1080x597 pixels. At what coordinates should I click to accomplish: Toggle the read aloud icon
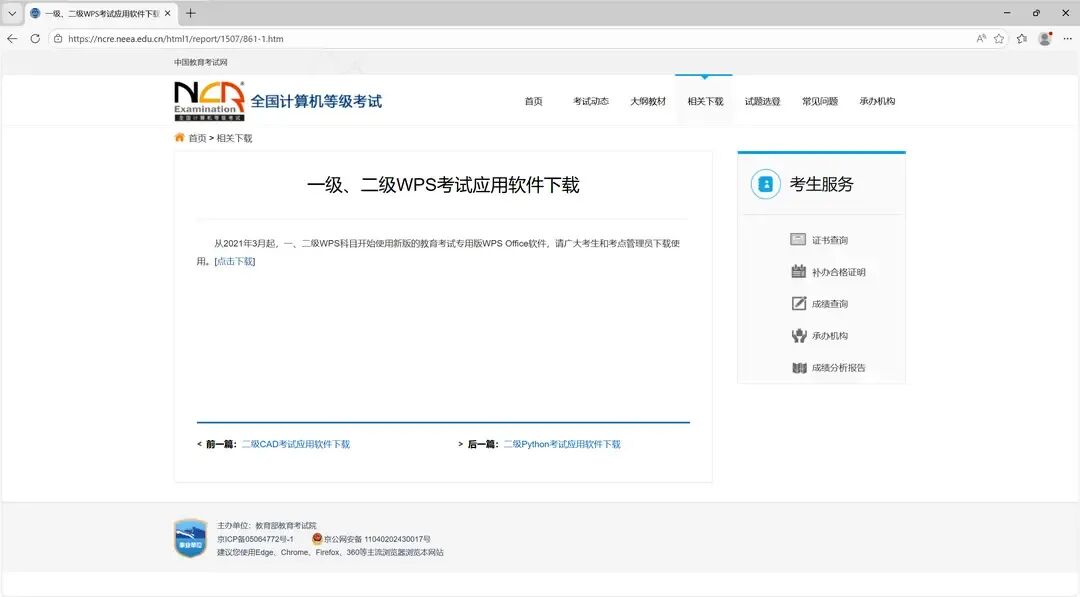(x=981, y=39)
